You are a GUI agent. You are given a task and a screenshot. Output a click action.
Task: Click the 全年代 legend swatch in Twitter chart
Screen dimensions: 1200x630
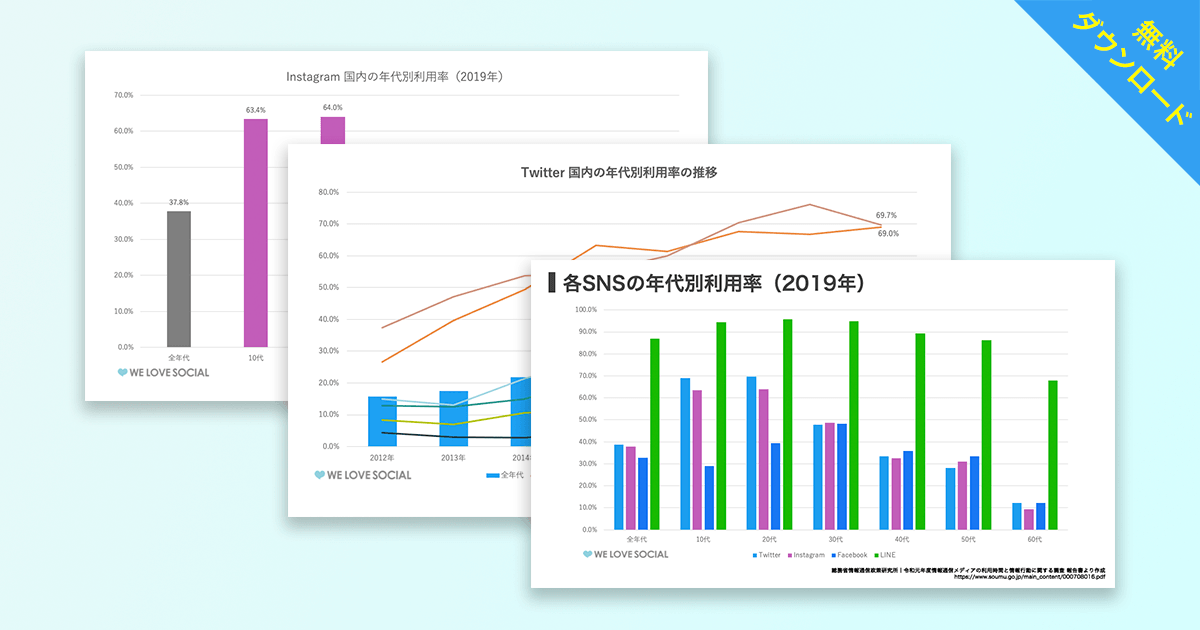[x=493, y=475]
